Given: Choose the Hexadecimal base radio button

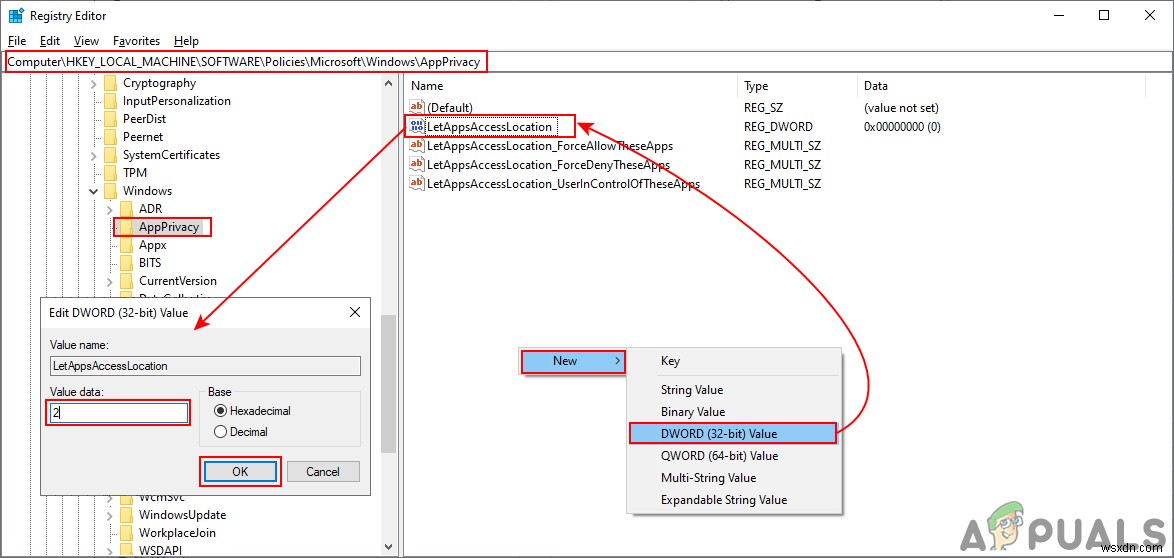Looking at the screenshot, I should pos(220,410).
